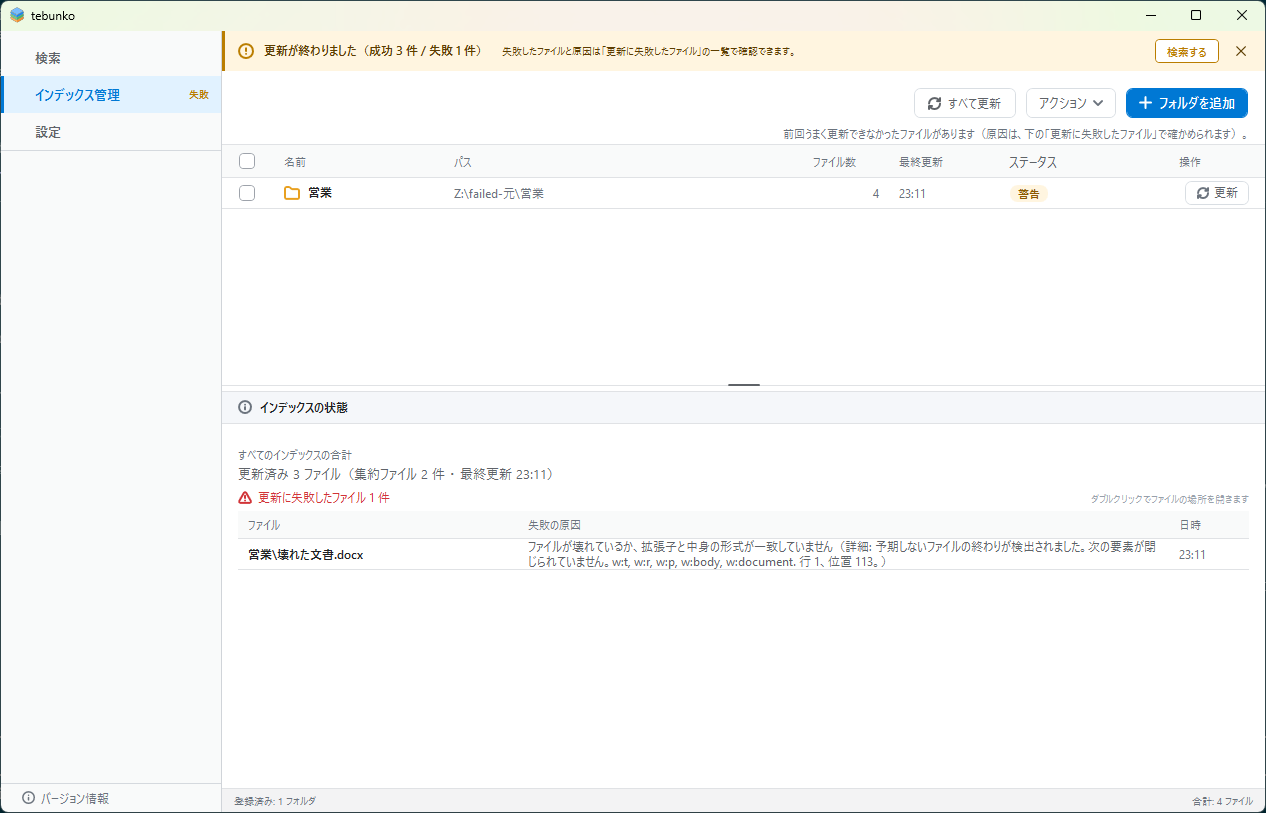Sort by the 名前 column header
This screenshot has height=813, width=1266.
click(x=295, y=162)
